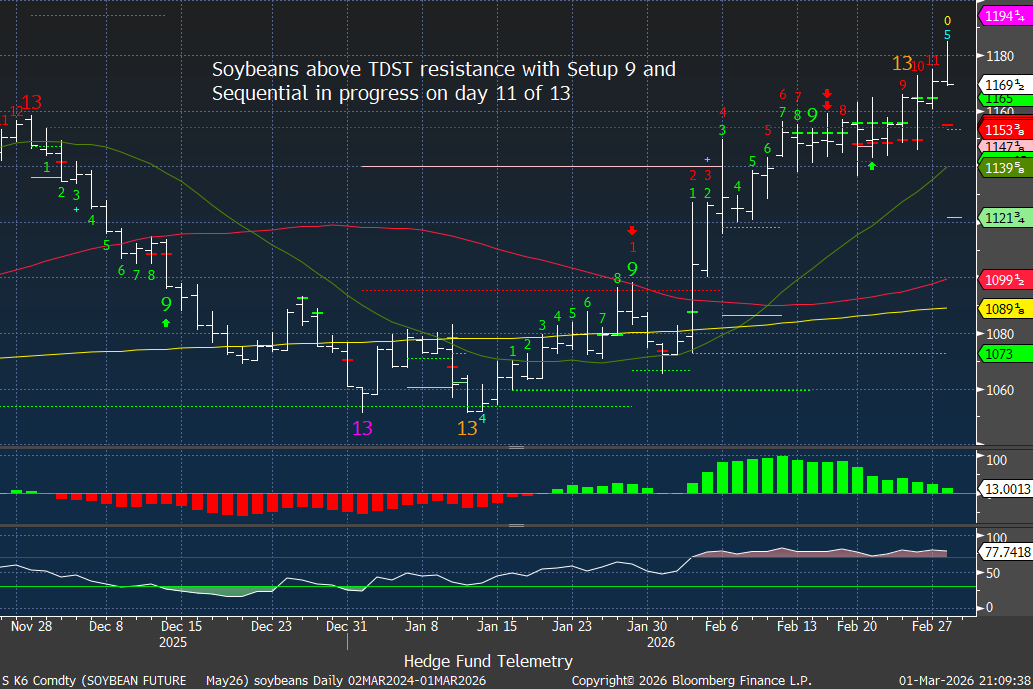This screenshot has width=1033, height=689.
Task: Select the orange 13 marker near the Feb 27 high
Action: click(x=903, y=64)
